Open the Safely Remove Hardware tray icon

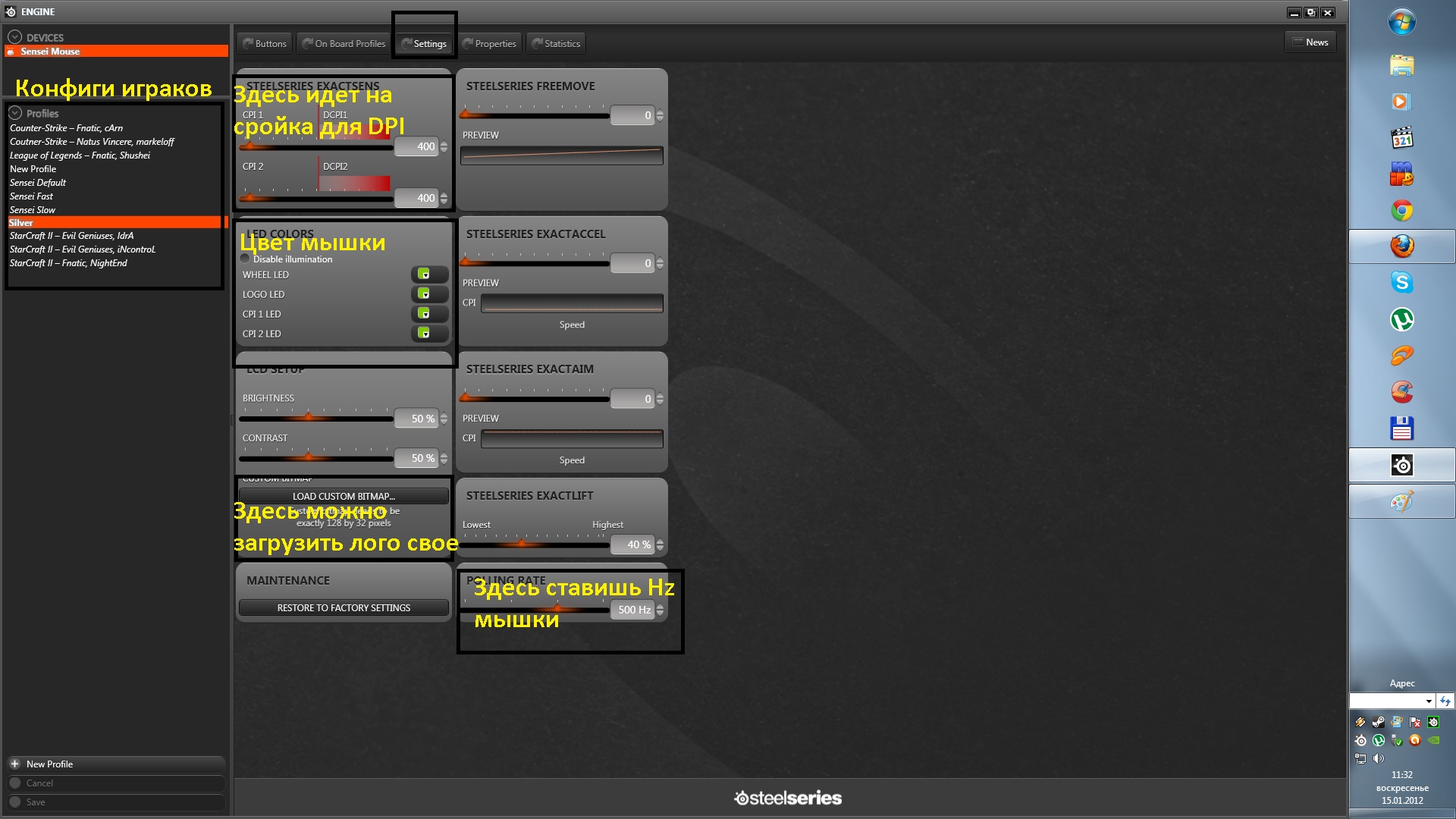coord(1397,740)
